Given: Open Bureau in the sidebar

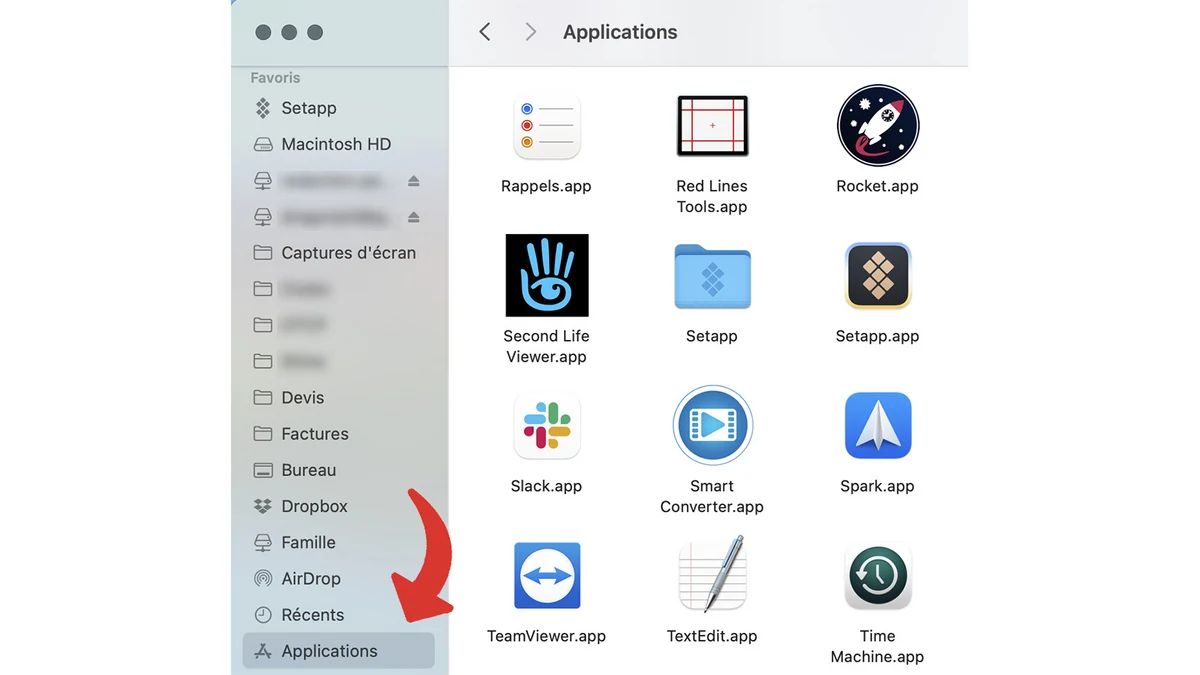Looking at the screenshot, I should 340,470.
